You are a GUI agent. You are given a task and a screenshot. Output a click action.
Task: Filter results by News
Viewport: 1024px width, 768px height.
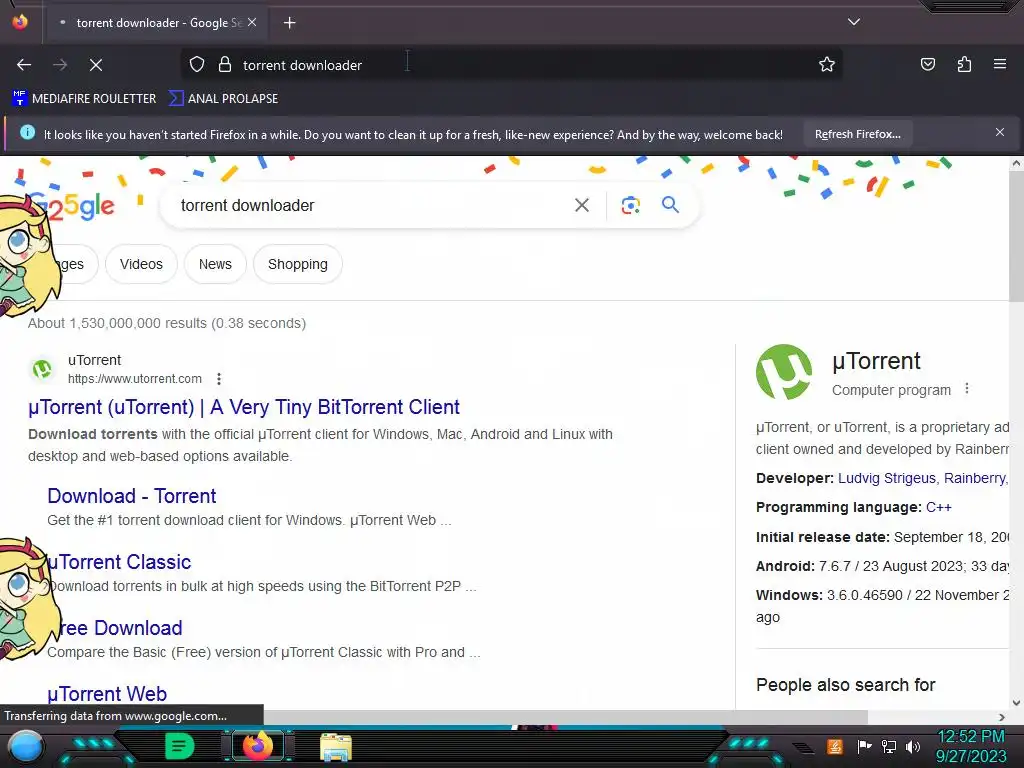click(x=216, y=264)
